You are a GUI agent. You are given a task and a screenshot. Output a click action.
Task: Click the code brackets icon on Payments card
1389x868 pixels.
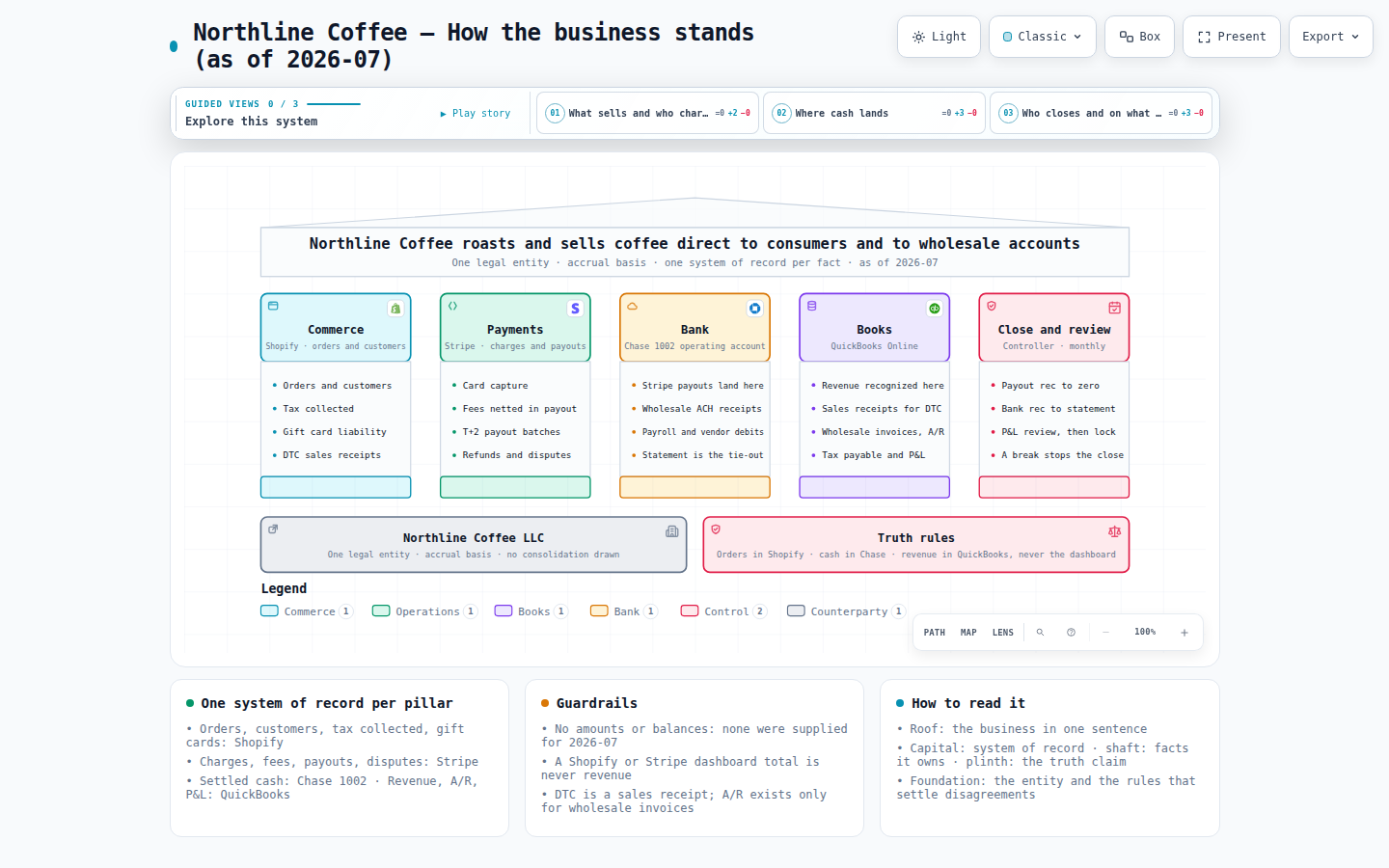(453, 306)
